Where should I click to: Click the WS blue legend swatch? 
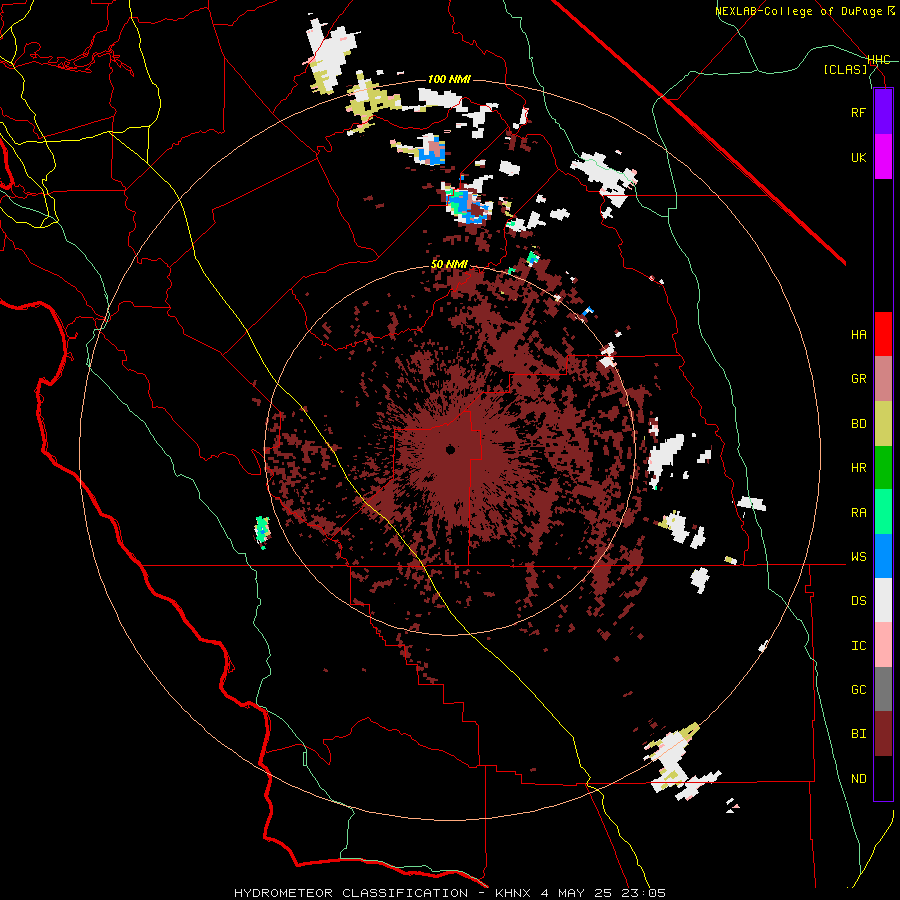coord(883,556)
